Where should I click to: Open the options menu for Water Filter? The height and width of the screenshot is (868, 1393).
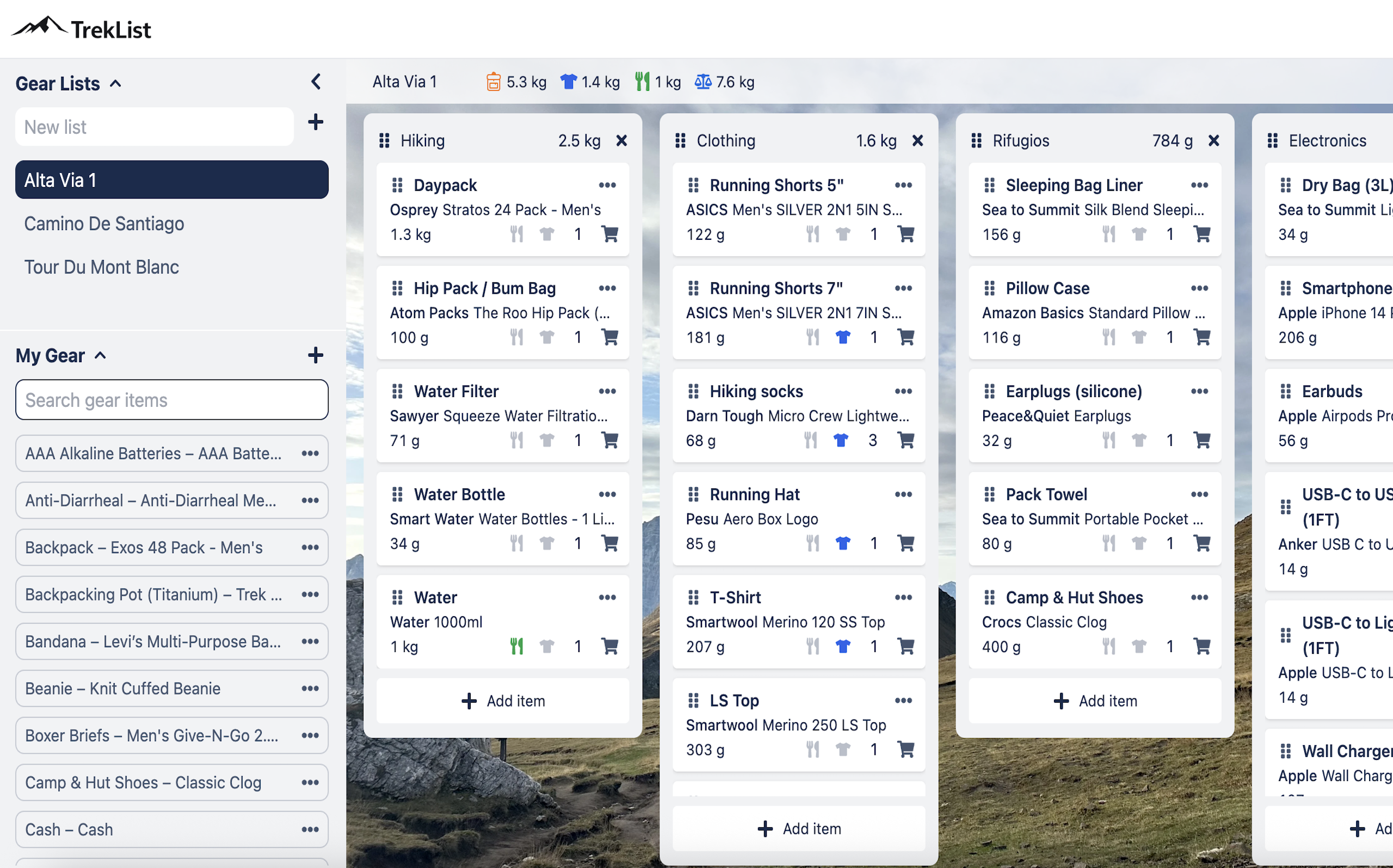pos(607,391)
